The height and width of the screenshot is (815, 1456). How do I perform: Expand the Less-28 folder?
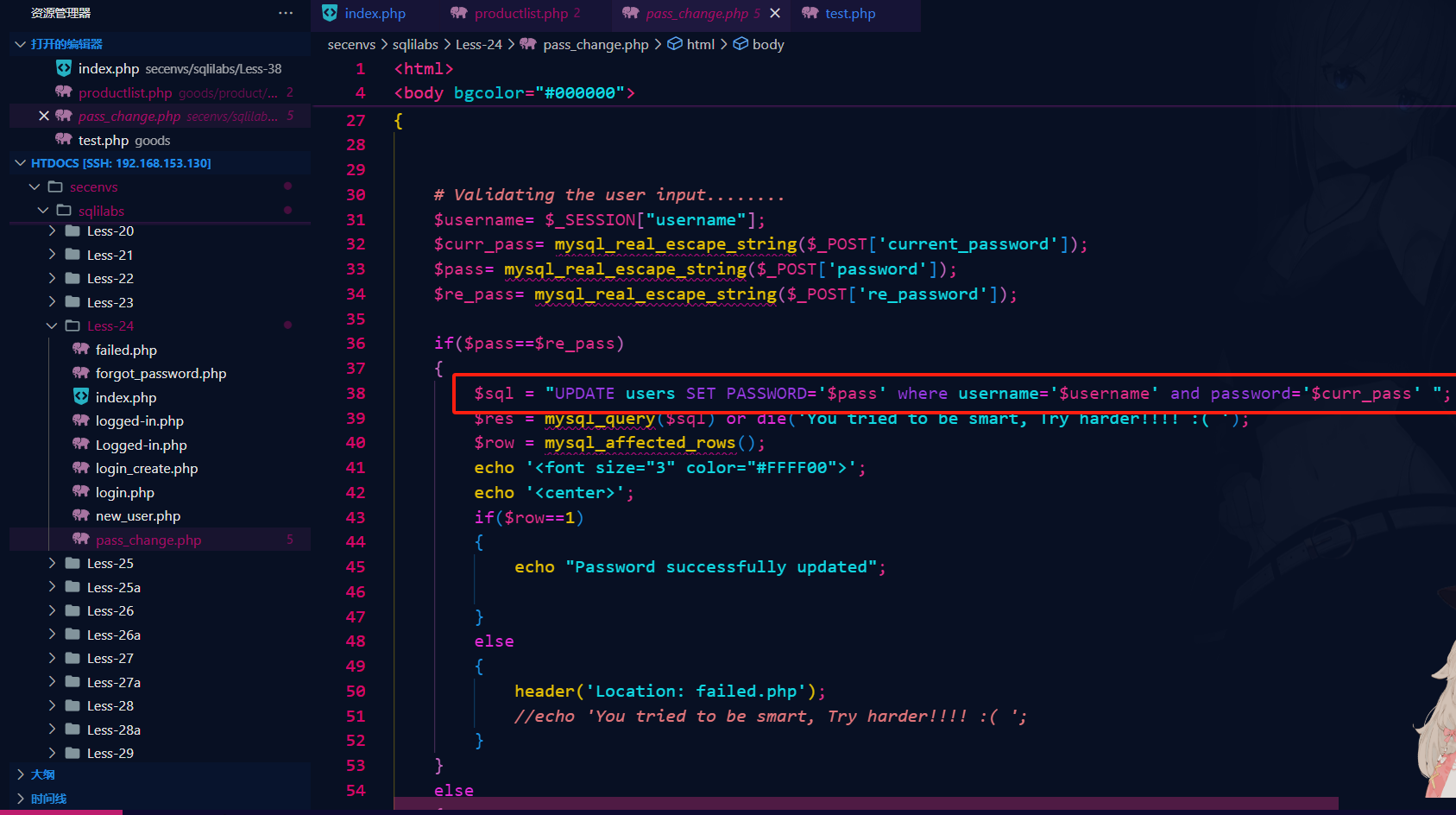coord(52,705)
